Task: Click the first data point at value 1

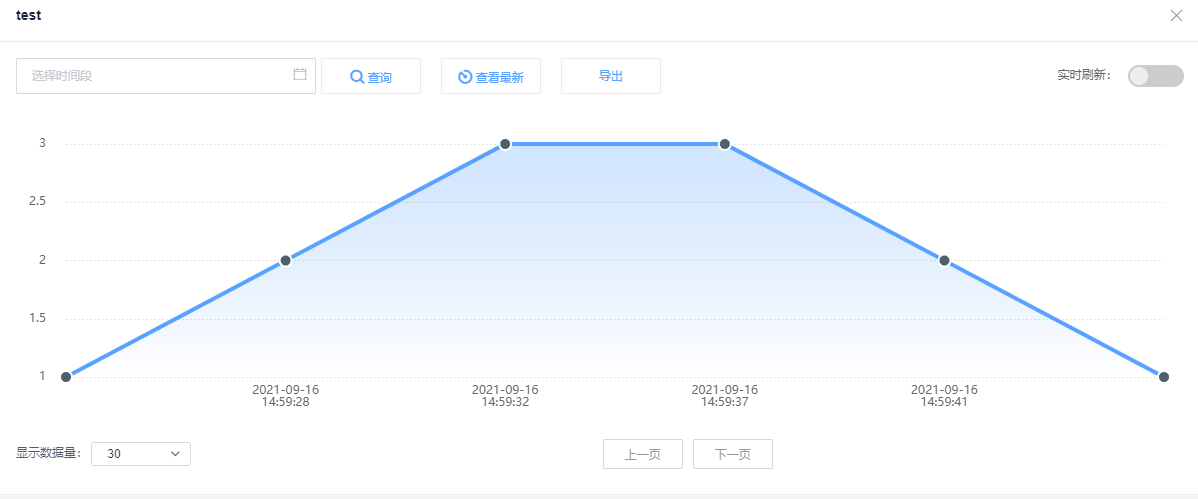Action: tap(66, 377)
